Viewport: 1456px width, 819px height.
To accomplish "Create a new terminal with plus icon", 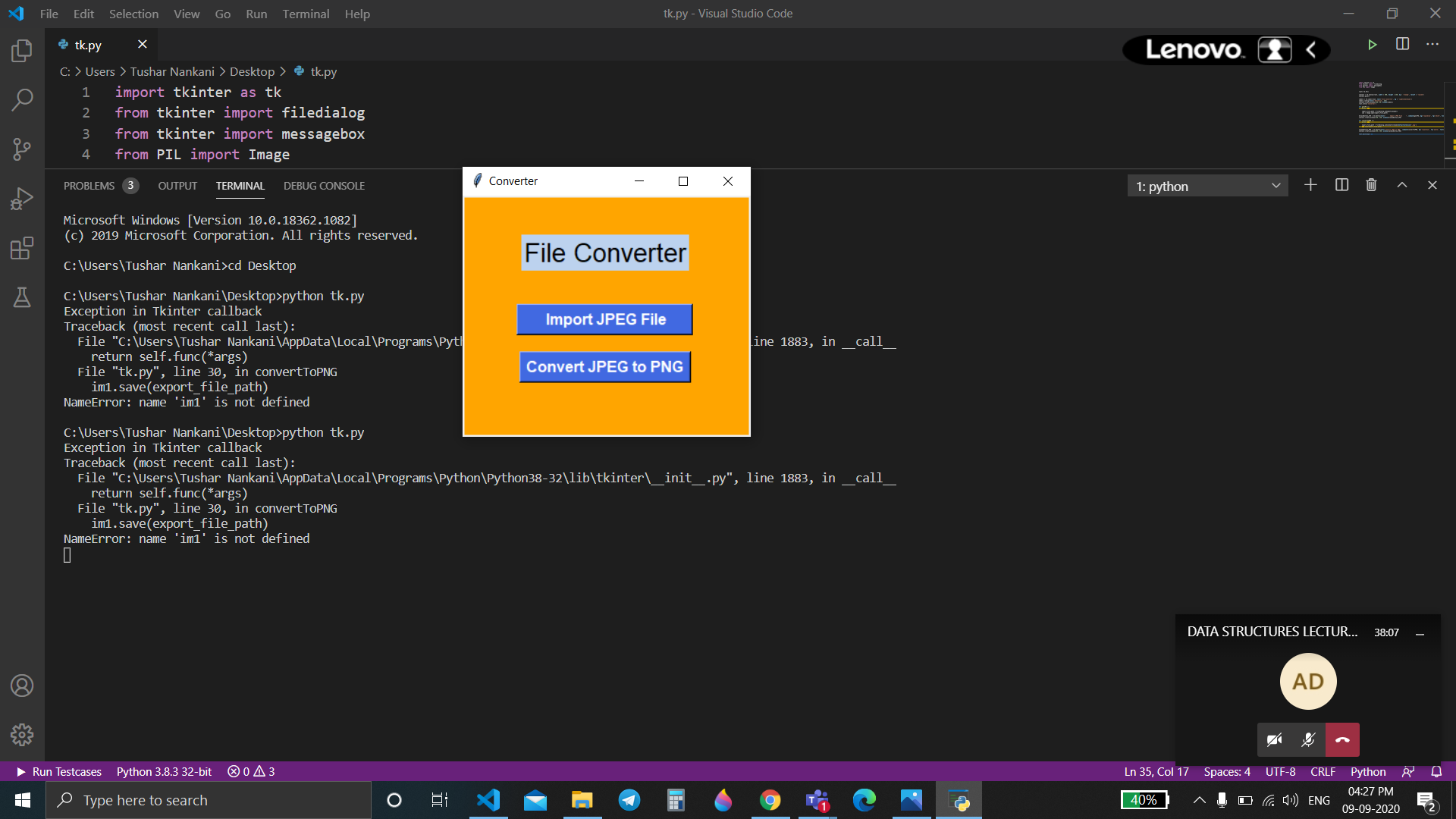I will [1310, 185].
